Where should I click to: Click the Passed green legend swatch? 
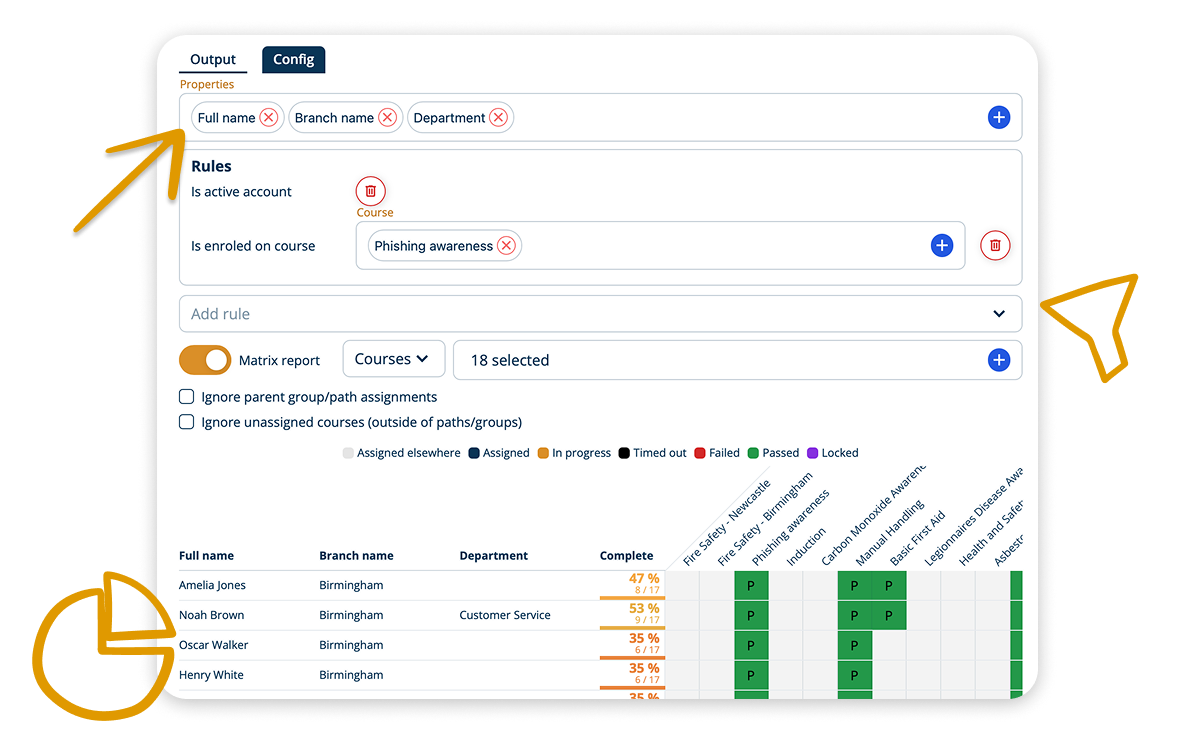(x=753, y=453)
